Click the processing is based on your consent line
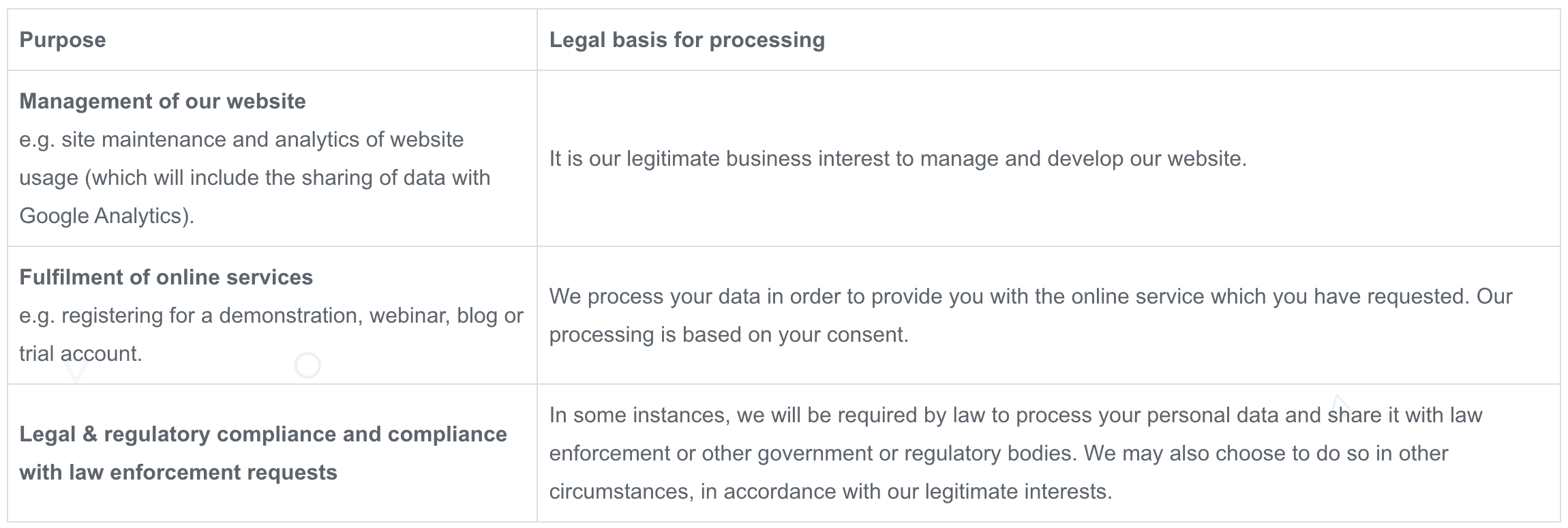Screen dimensions: 1568x528 (x=729, y=335)
